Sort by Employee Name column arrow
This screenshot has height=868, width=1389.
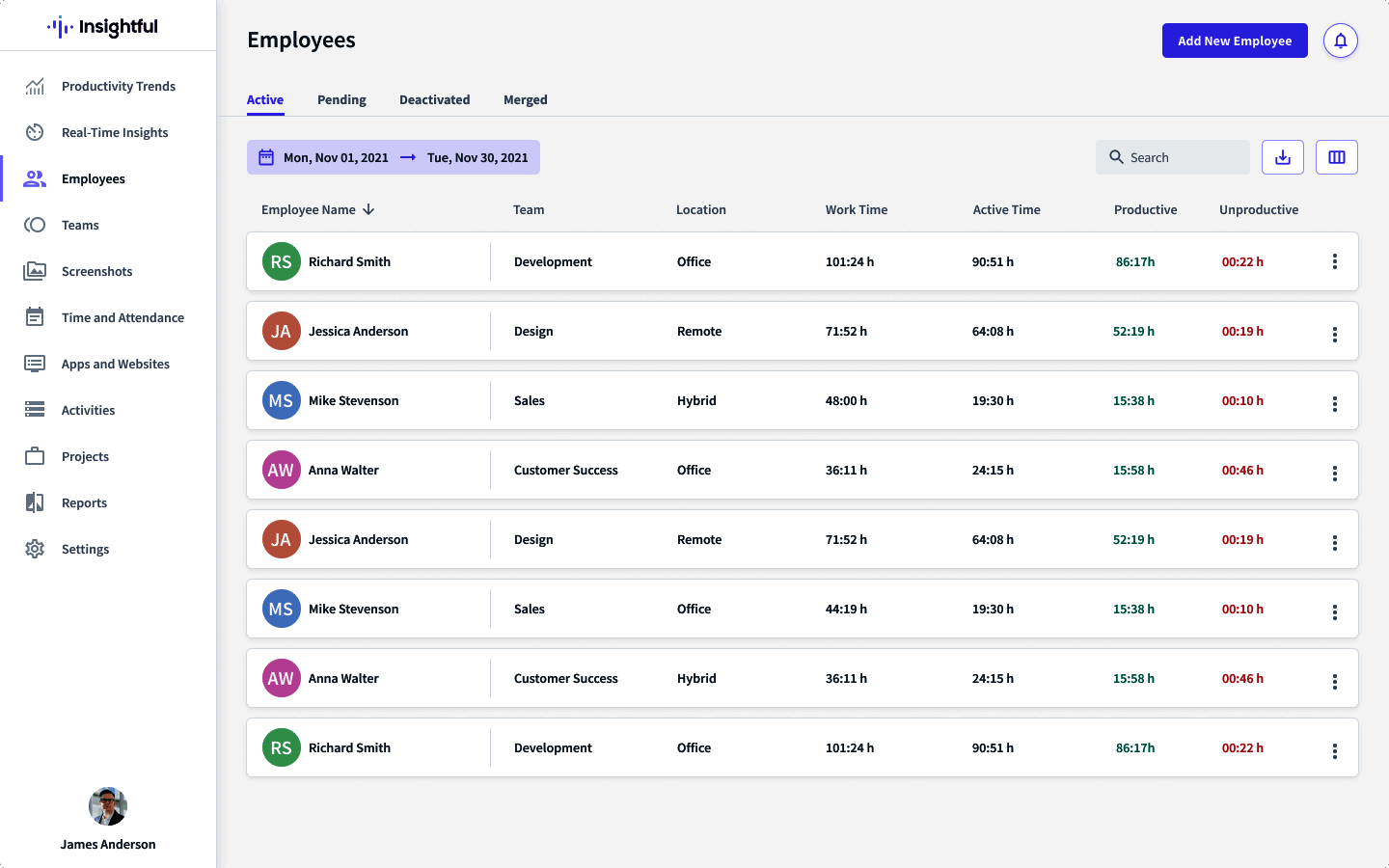(x=368, y=210)
